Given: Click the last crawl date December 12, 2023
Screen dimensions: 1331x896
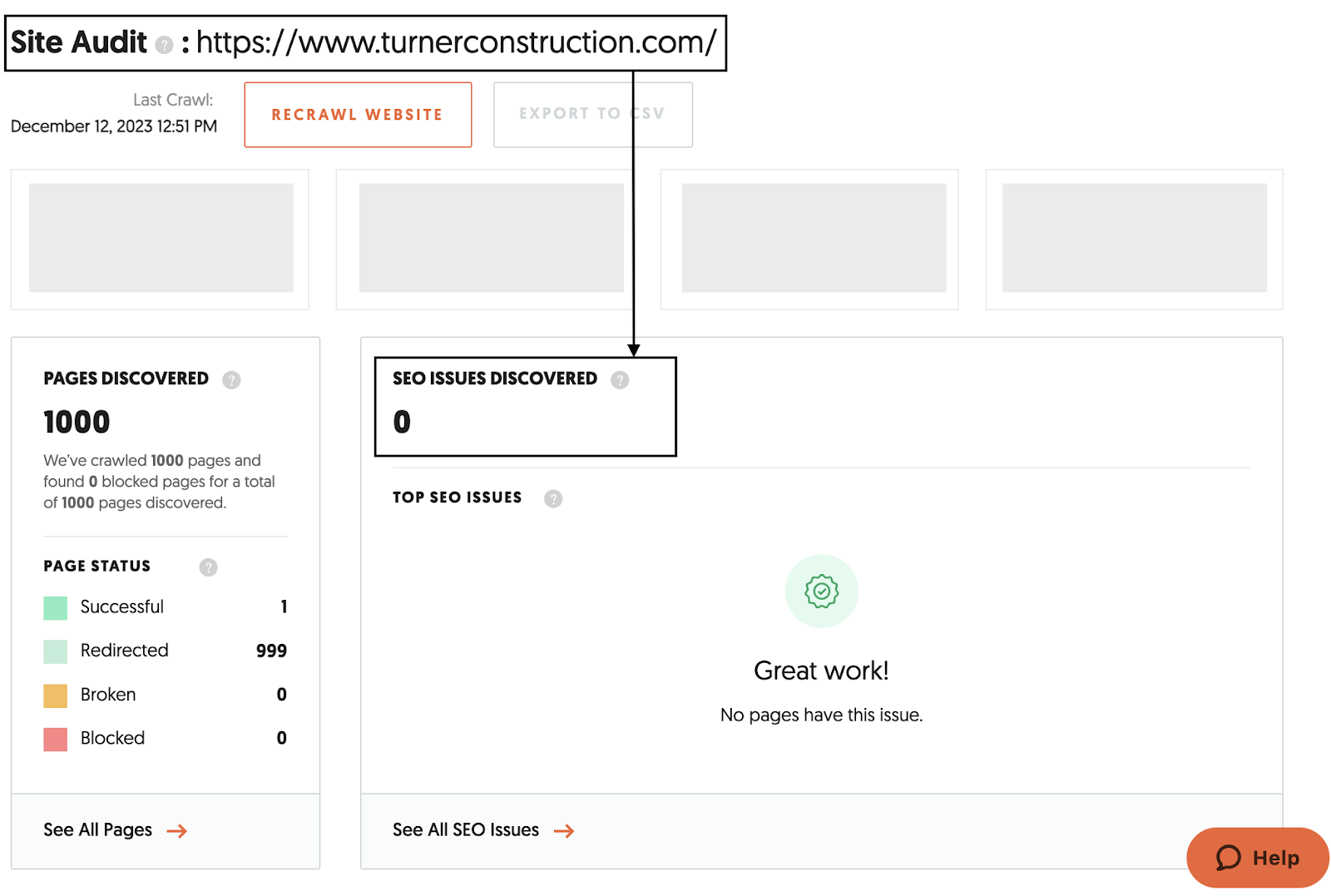Looking at the screenshot, I should click(114, 126).
